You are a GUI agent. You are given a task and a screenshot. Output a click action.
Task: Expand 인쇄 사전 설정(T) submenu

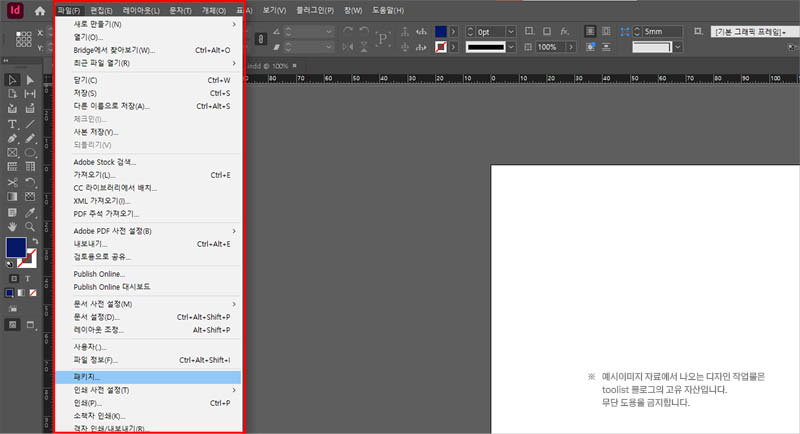point(234,390)
